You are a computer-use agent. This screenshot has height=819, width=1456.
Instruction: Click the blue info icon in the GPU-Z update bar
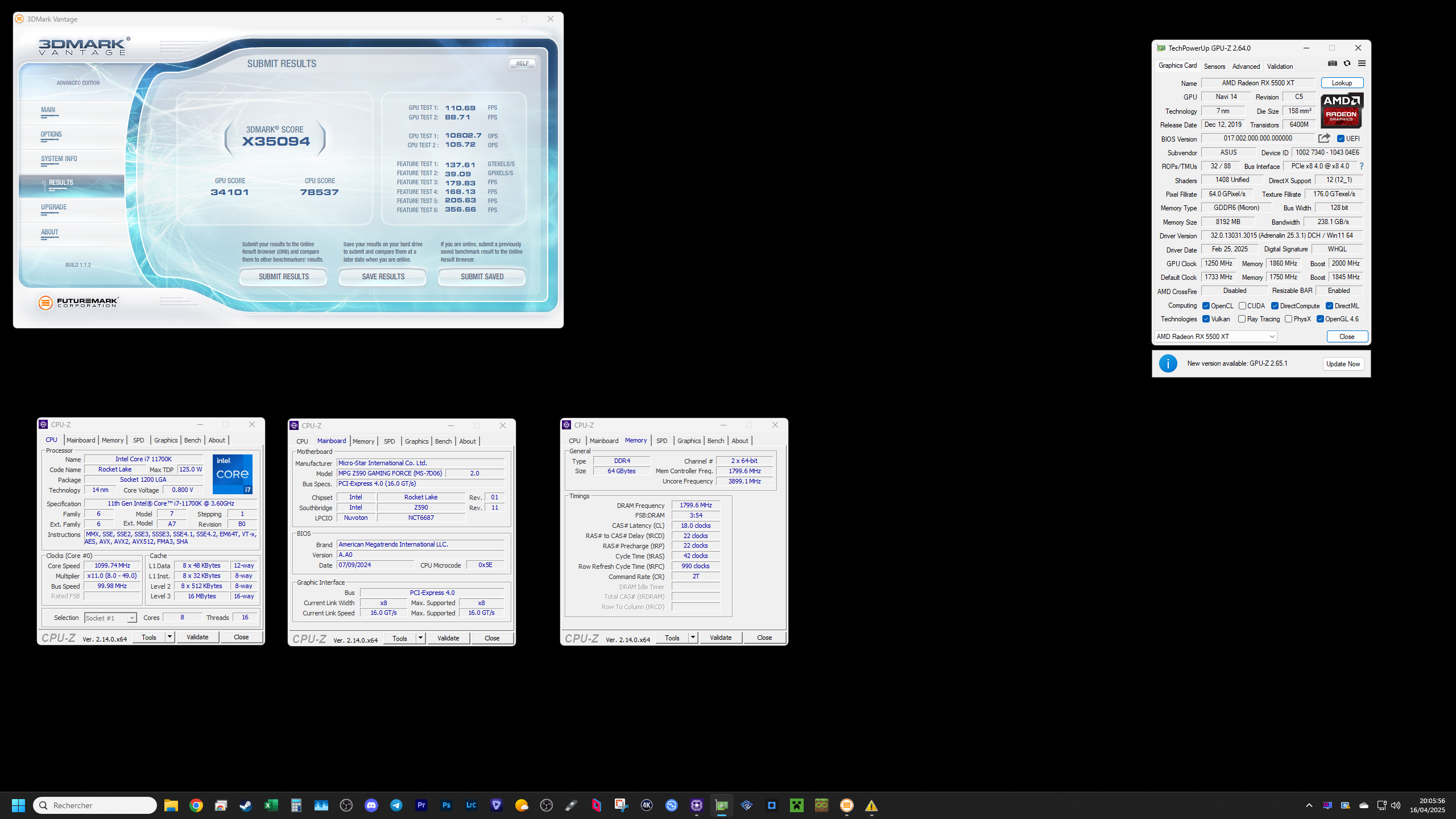[1168, 363]
